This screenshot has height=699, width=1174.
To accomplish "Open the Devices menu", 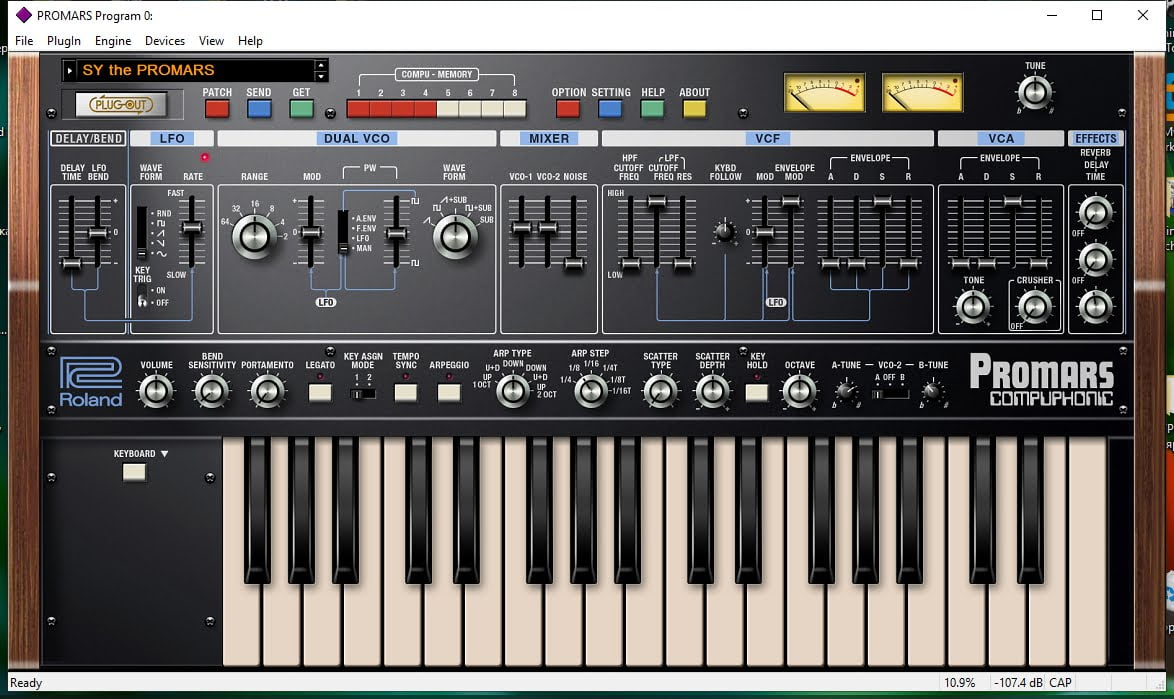I will point(165,40).
